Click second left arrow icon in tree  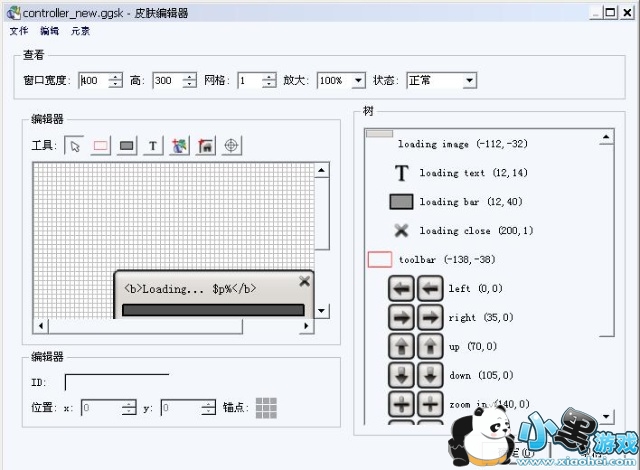(x=430, y=288)
